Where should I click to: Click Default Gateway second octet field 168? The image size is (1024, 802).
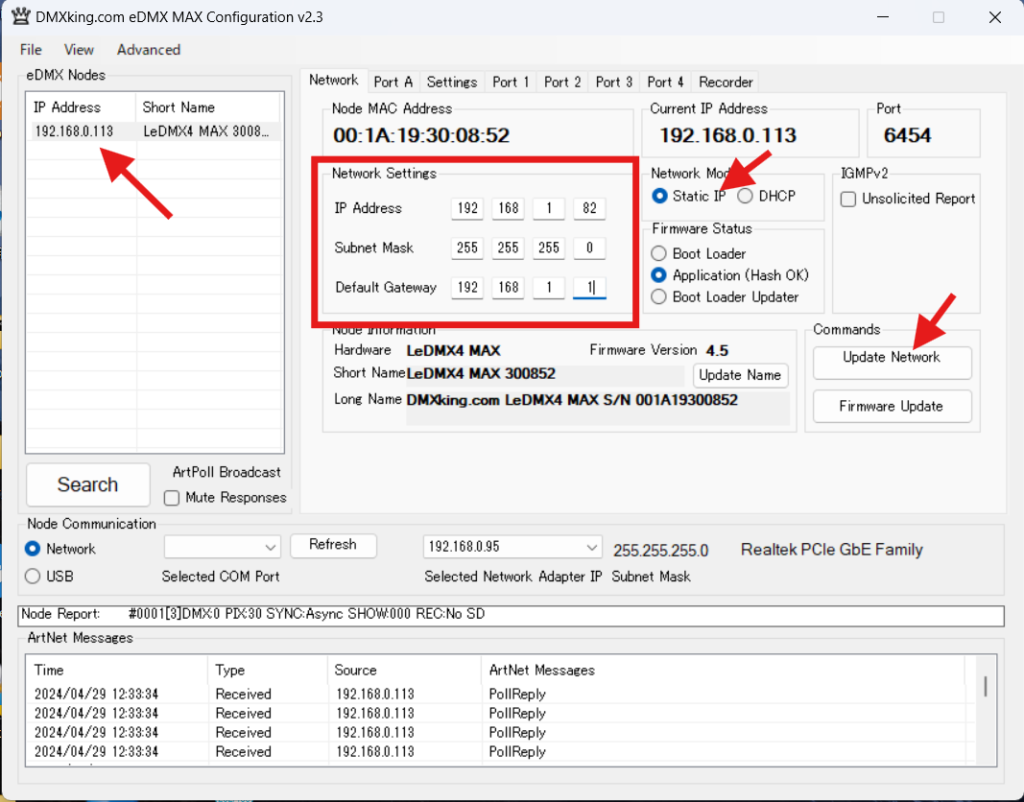coord(508,287)
